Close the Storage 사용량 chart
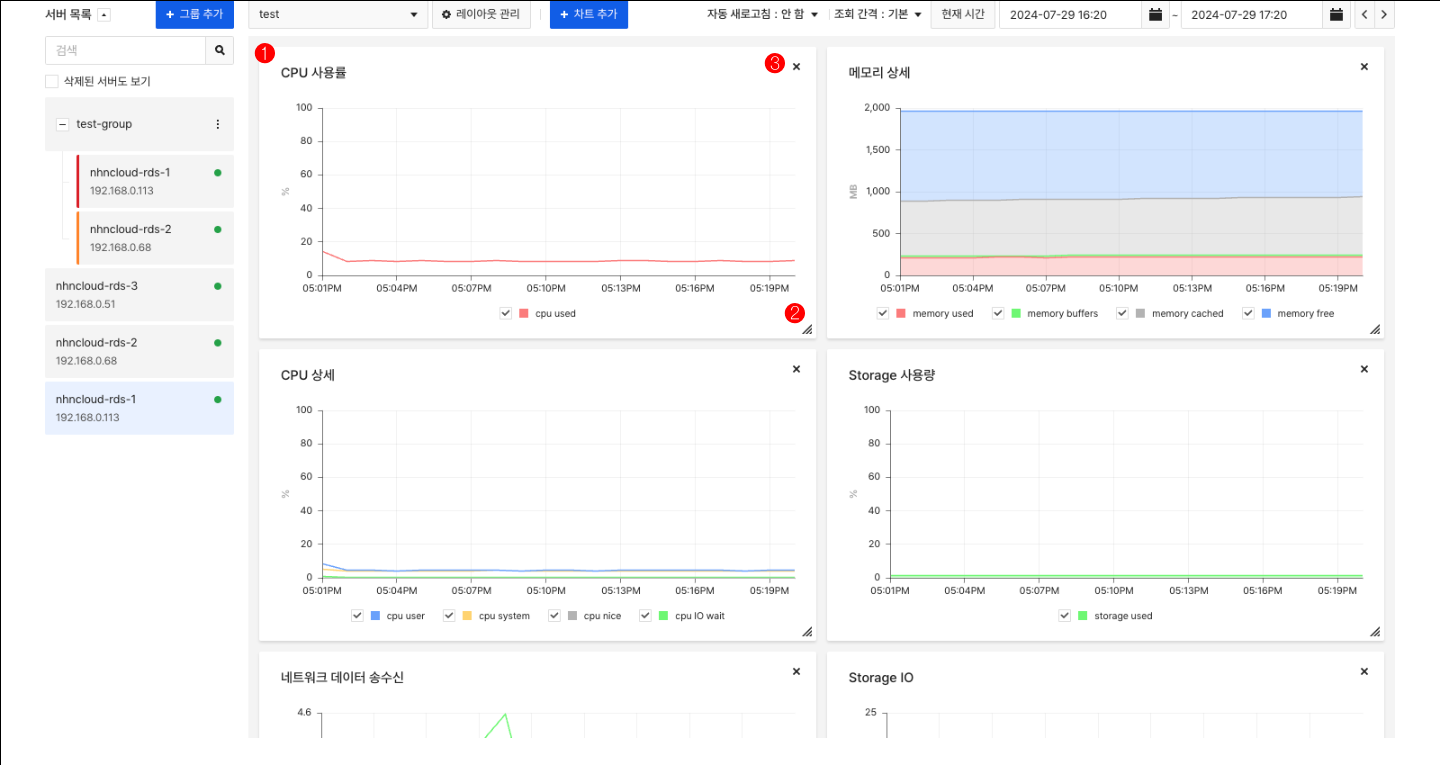The width and height of the screenshot is (1440, 765). [x=1364, y=369]
